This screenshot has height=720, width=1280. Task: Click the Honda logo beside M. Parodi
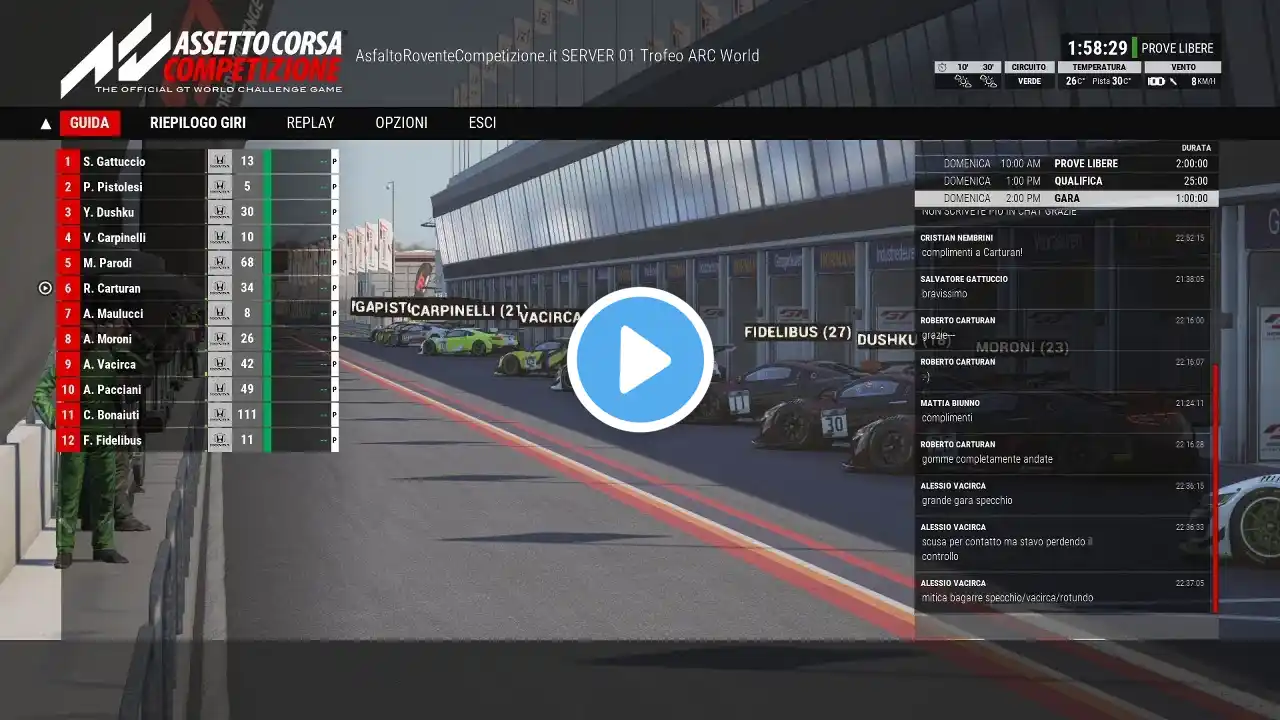(220, 263)
